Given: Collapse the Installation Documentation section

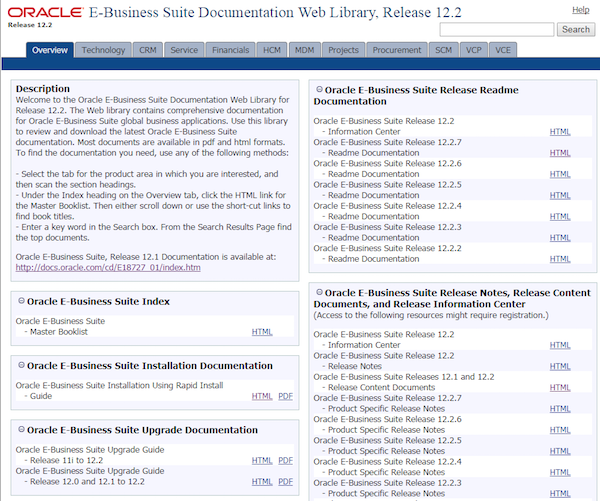Looking at the screenshot, I should (x=21, y=366).
